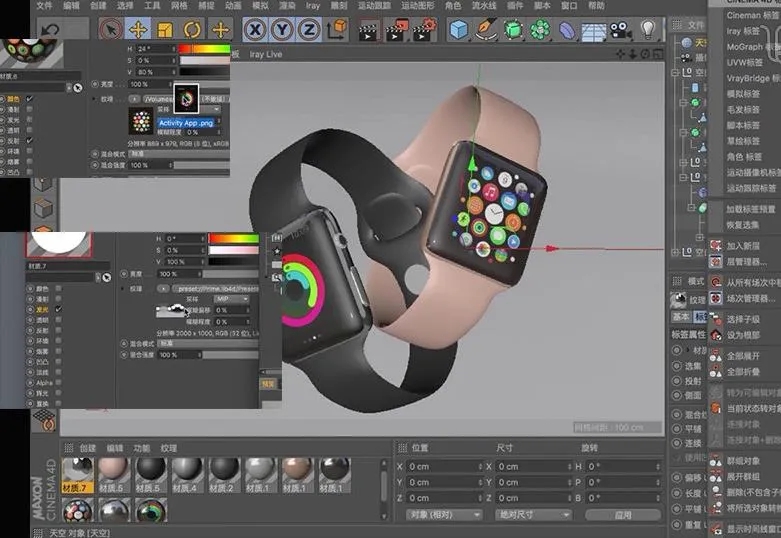Select the Scale tool in the top toolbar
Screen dimensions: 781x538
(x=166, y=30)
